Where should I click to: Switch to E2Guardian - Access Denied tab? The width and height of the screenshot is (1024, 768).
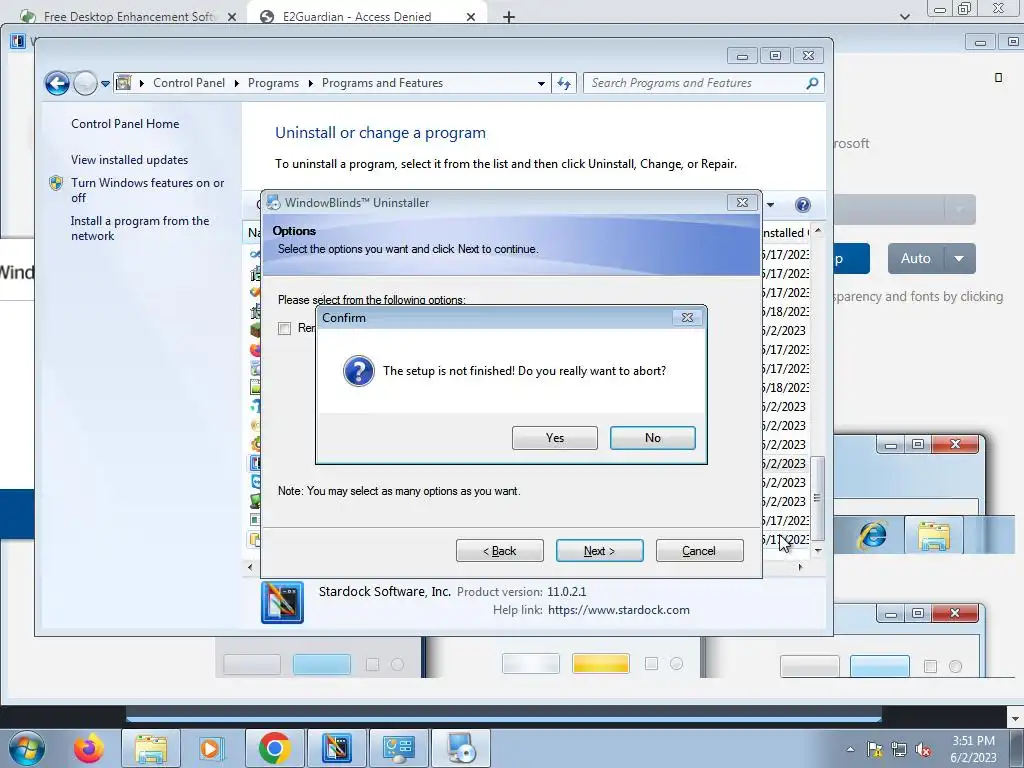357,17
